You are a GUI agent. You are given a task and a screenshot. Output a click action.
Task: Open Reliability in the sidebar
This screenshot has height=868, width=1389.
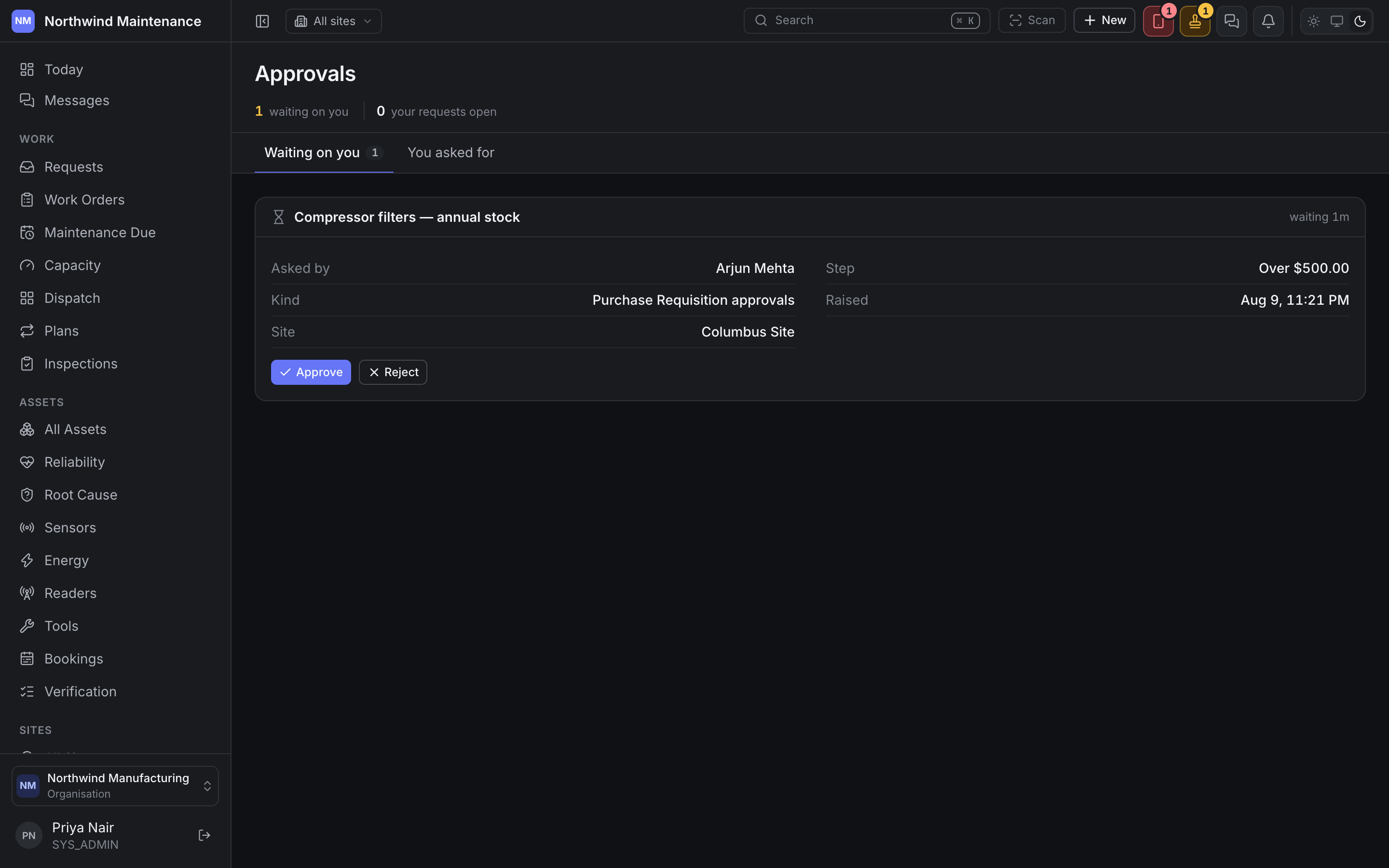coord(115,462)
